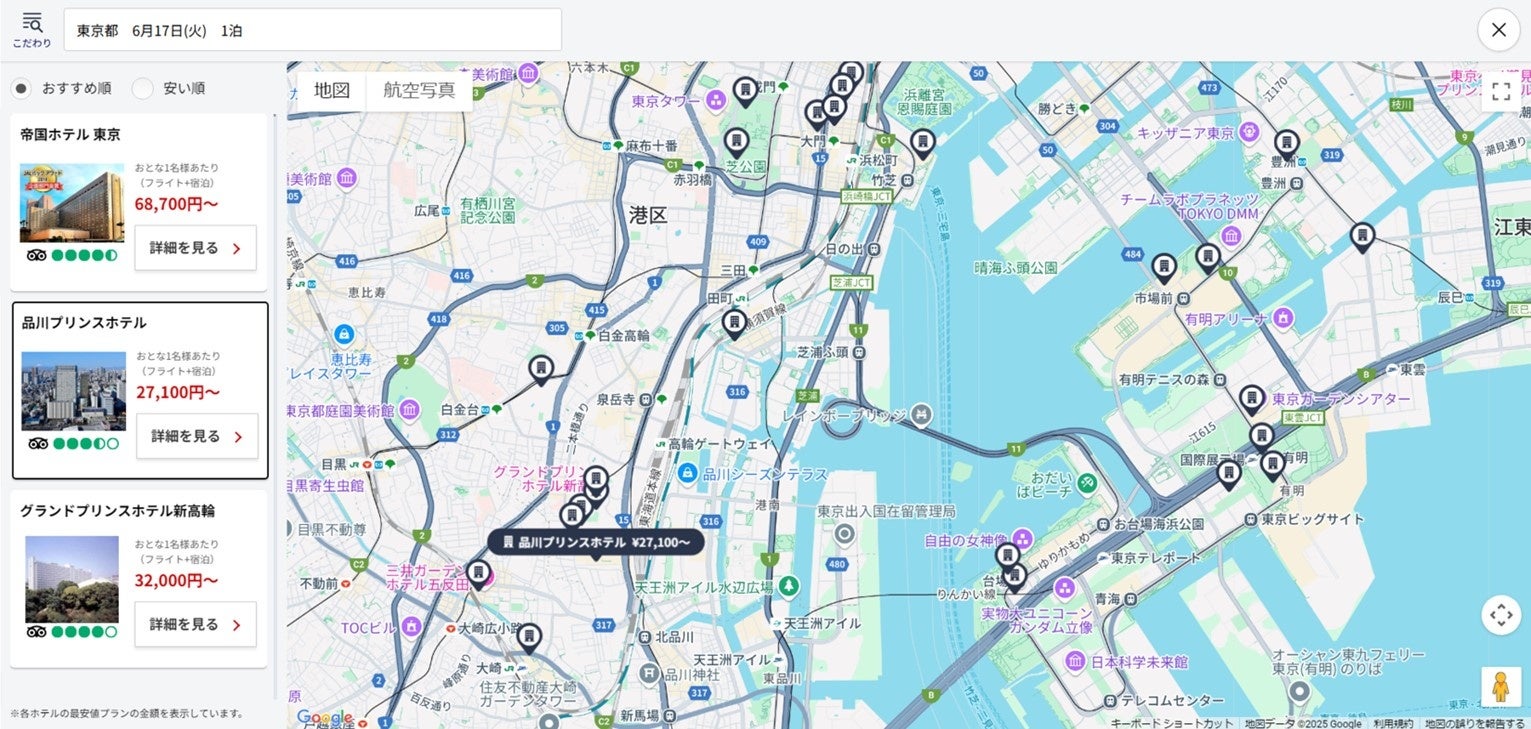Click the 品川プリンスホテル photo thumbnail

pyautogui.click(x=74, y=391)
